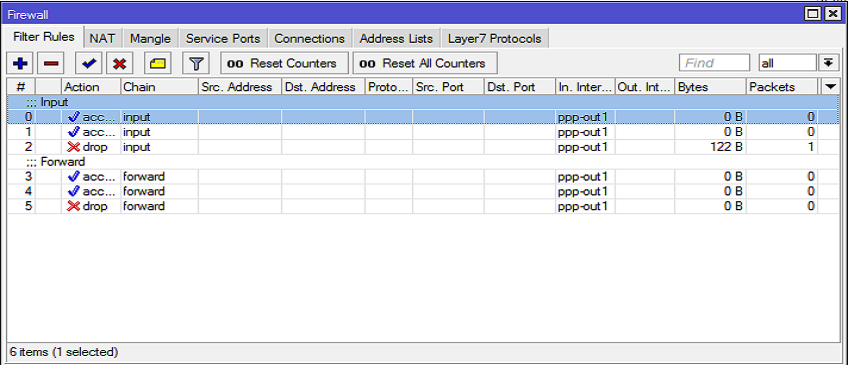Click 'ppp-out1' interface in rule 3

(x=583, y=176)
